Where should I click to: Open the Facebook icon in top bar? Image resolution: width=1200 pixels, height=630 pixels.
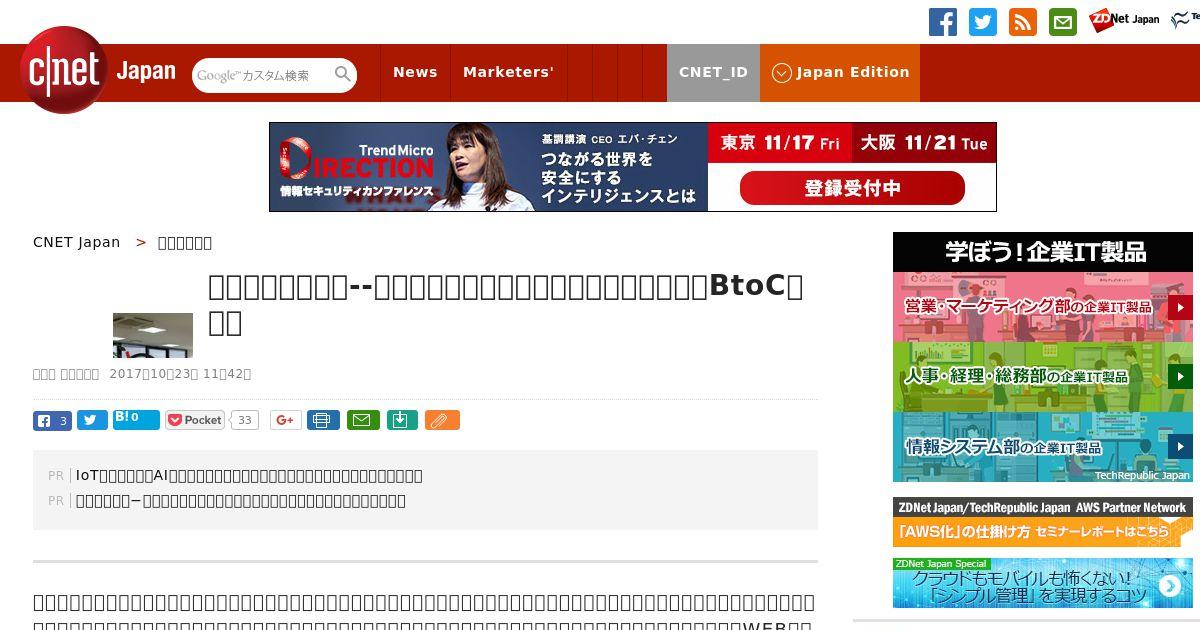pos(943,22)
